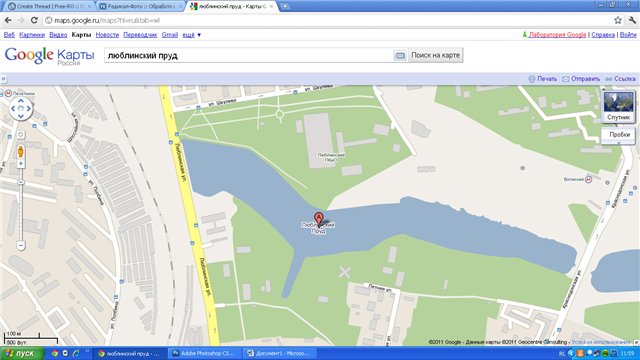Click the red marker A on Люблинский Пруд
Screen dimensions: 640x360
319,218
